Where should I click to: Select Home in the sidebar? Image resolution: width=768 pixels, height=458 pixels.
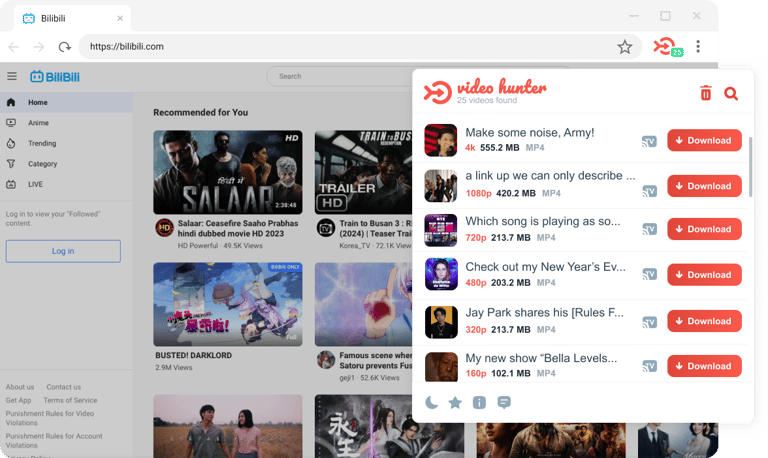point(66,102)
